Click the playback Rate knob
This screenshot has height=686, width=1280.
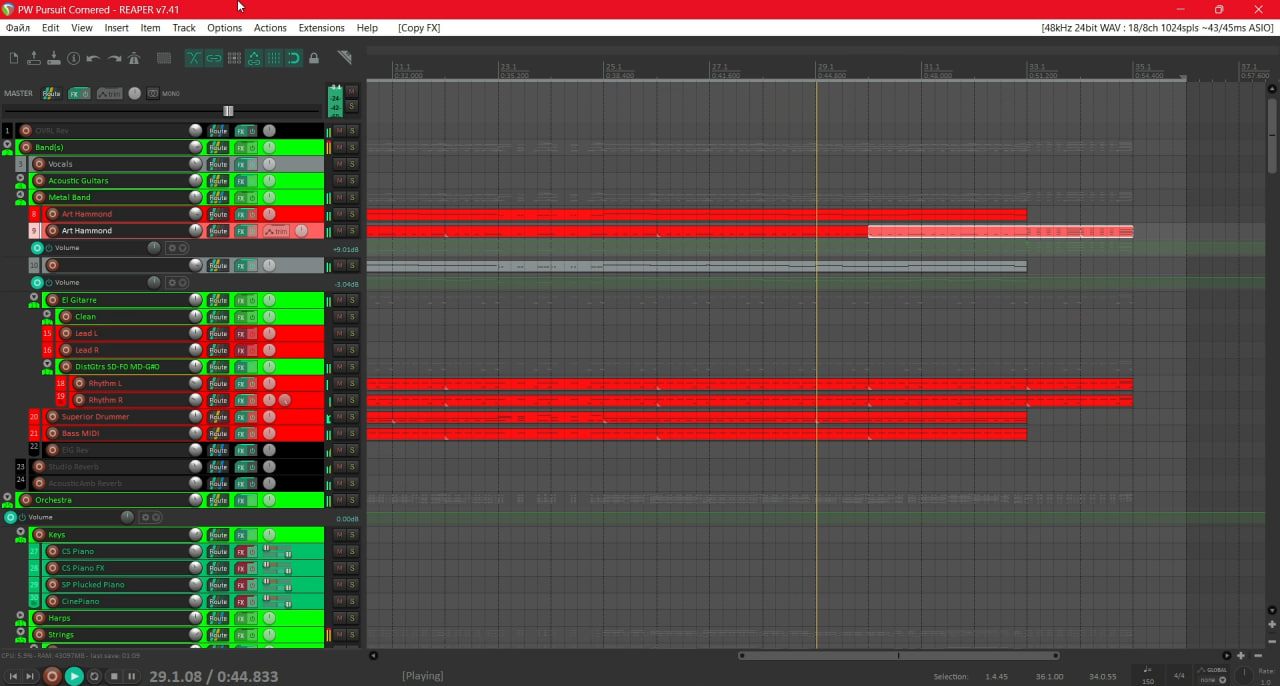(1243, 675)
